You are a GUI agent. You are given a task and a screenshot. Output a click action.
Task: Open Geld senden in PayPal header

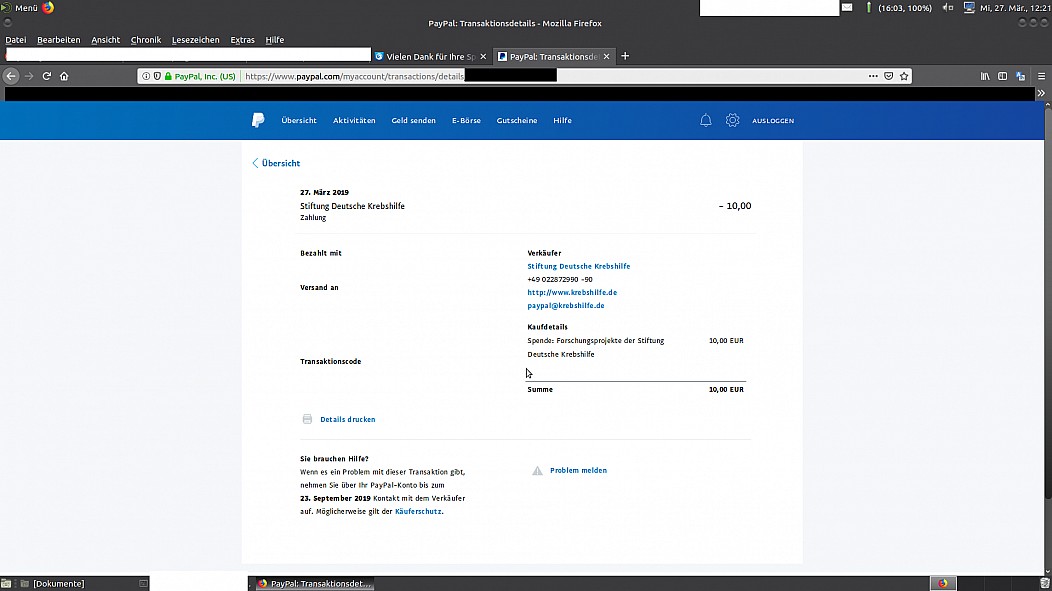(413, 121)
